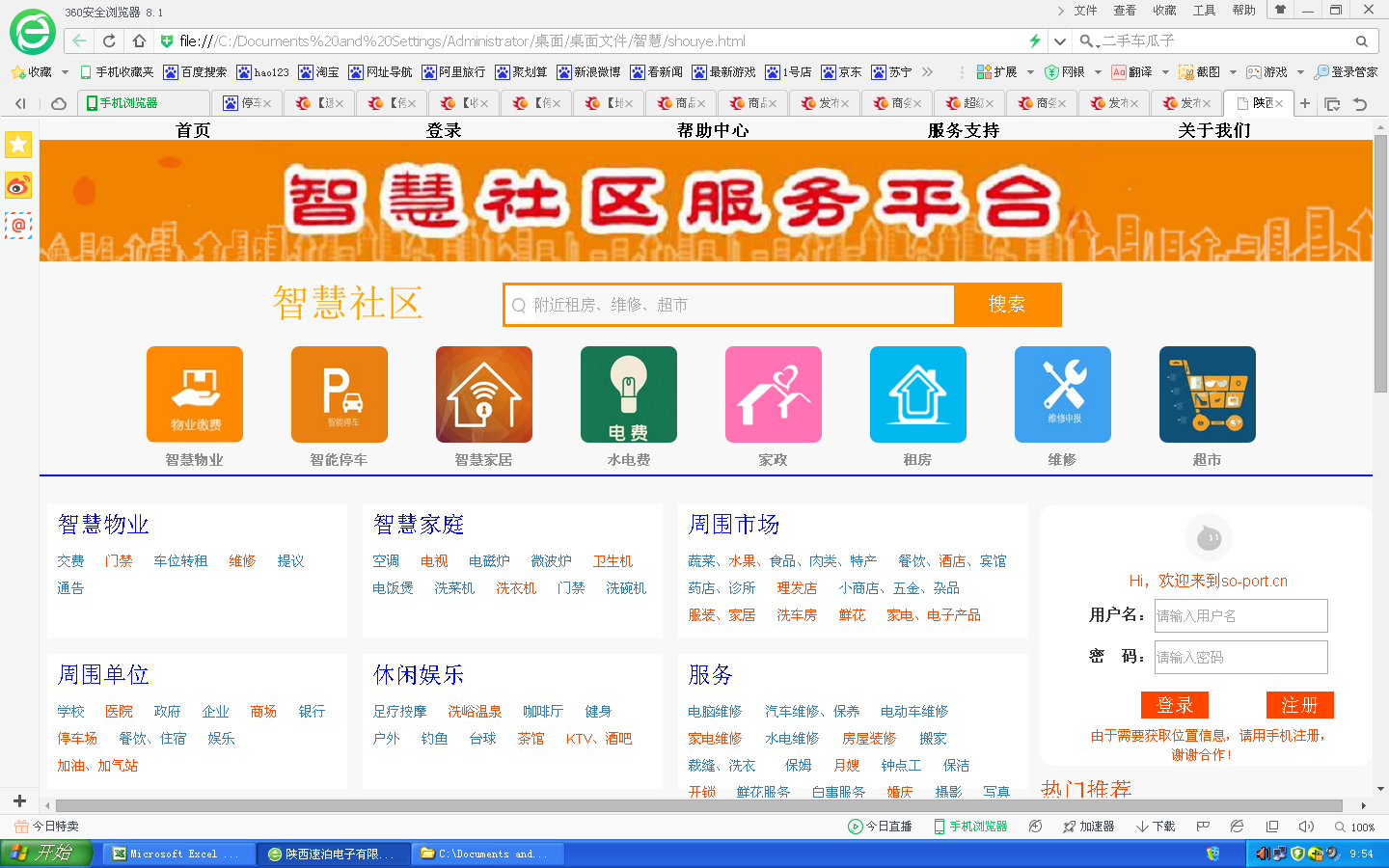This screenshot has width=1389, height=868.
Task: Click the address bar URL field
Action: point(598,41)
